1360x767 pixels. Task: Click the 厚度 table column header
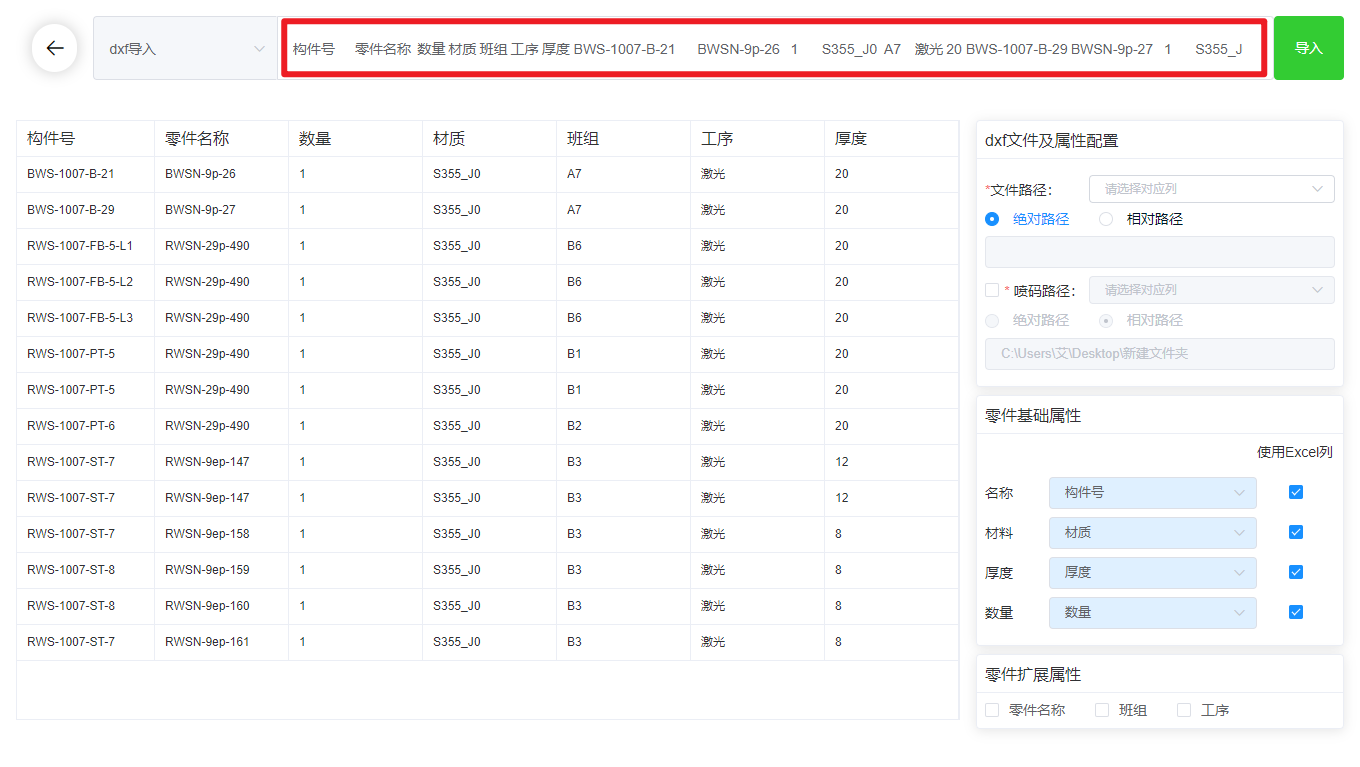click(891, 139)
